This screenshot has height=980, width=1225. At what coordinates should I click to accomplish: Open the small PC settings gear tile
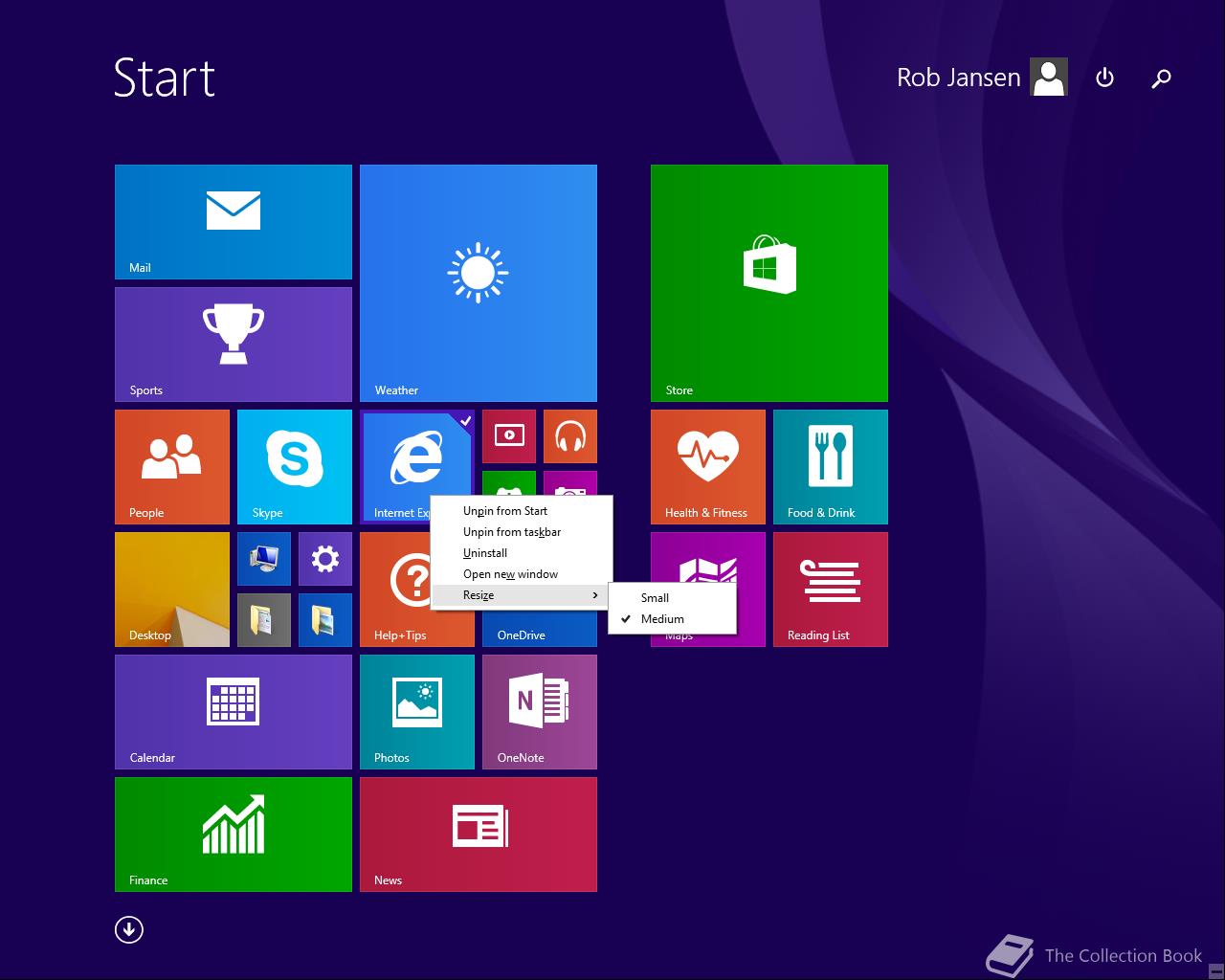(325, 559)
